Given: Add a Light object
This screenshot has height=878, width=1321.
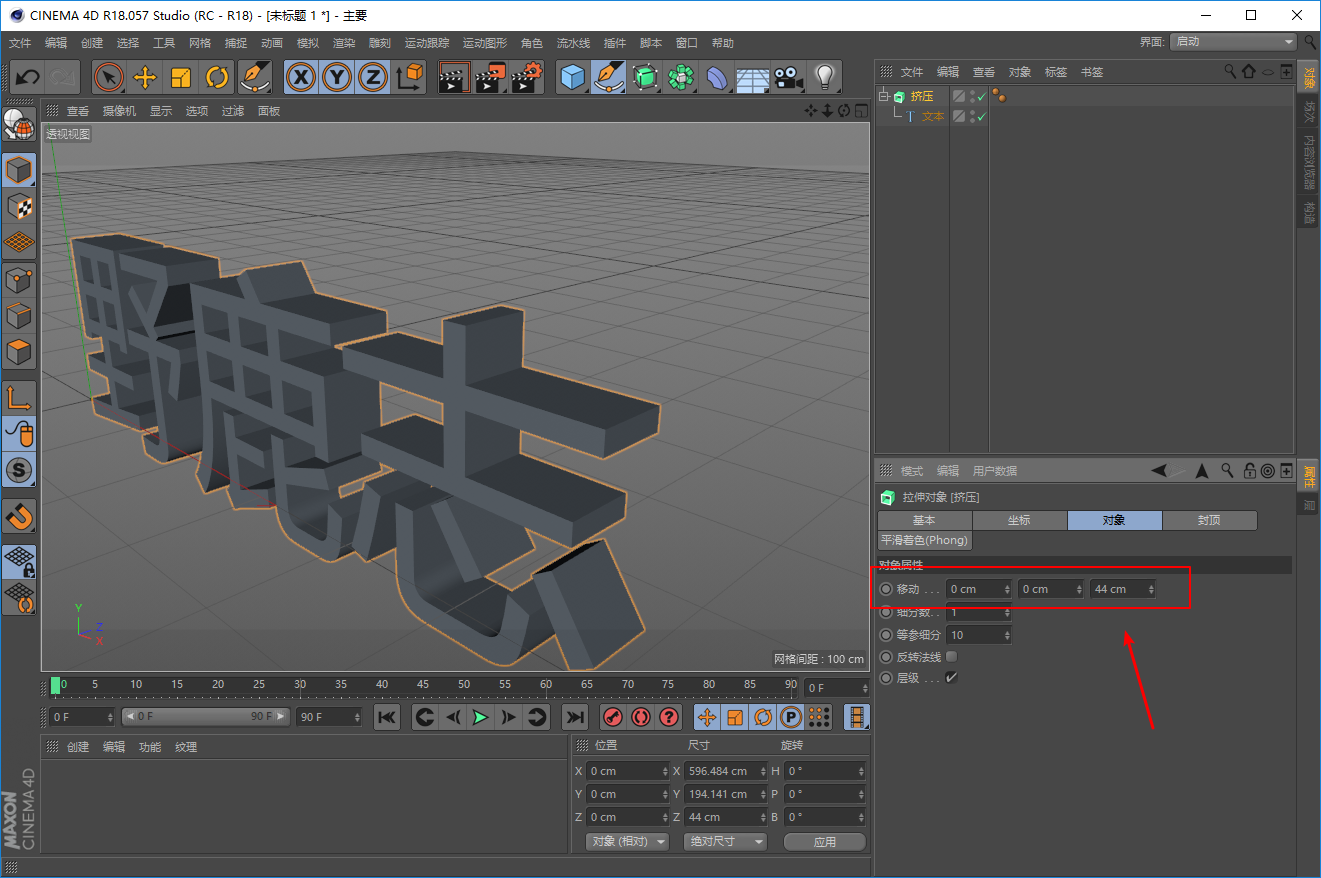Looking at the screenshot, I should point(824,77).
